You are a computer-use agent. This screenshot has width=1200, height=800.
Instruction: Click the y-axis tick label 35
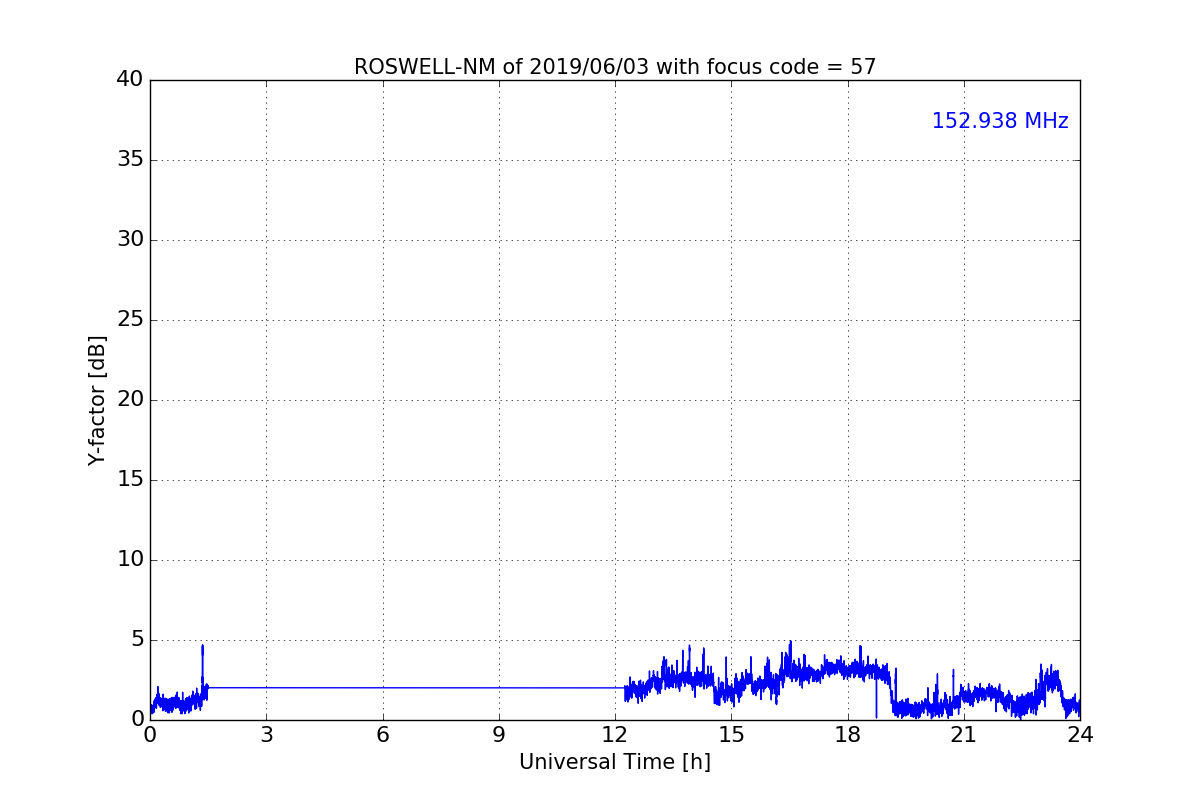click(x=129, y=160)
